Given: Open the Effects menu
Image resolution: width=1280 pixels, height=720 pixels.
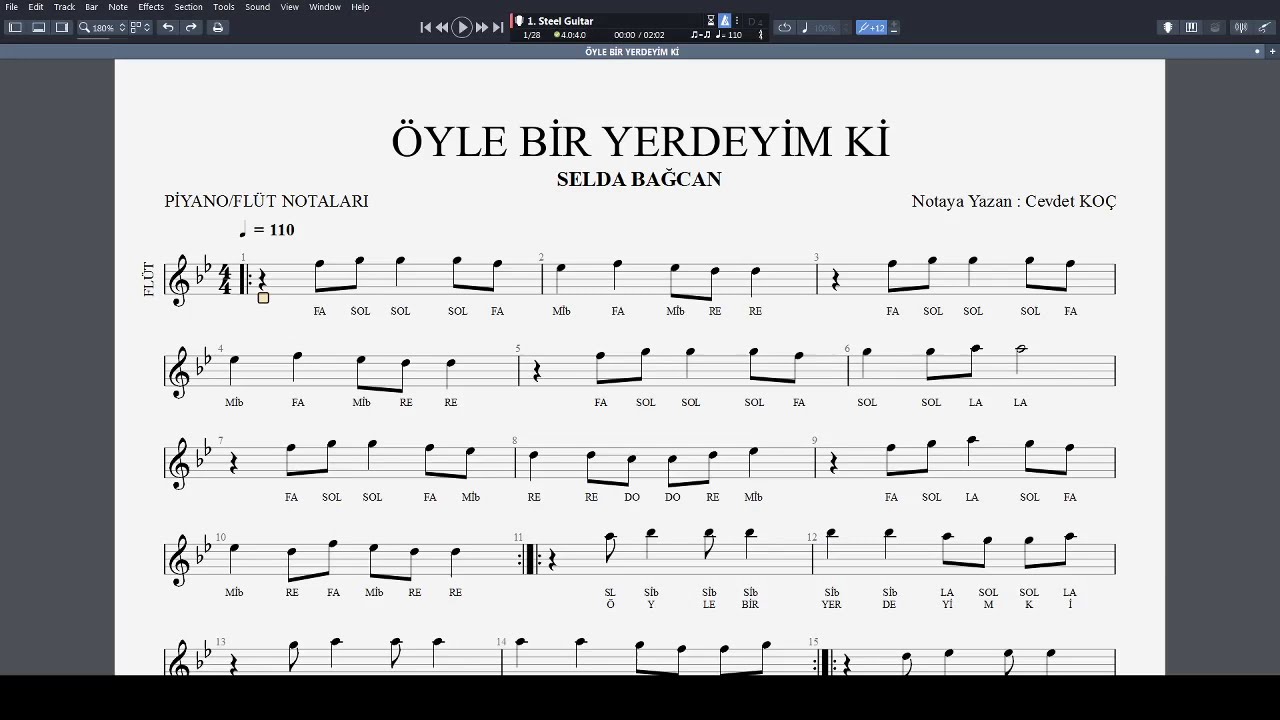Looking at the screenshot, I should click(x=151, y=7).
